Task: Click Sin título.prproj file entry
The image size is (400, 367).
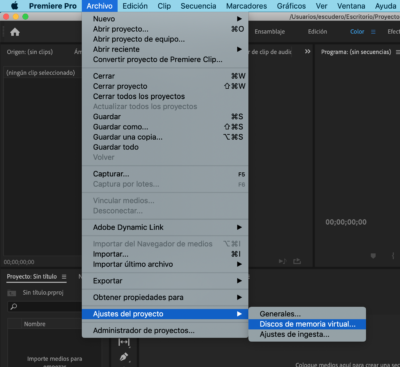Action: click(43, 293)
